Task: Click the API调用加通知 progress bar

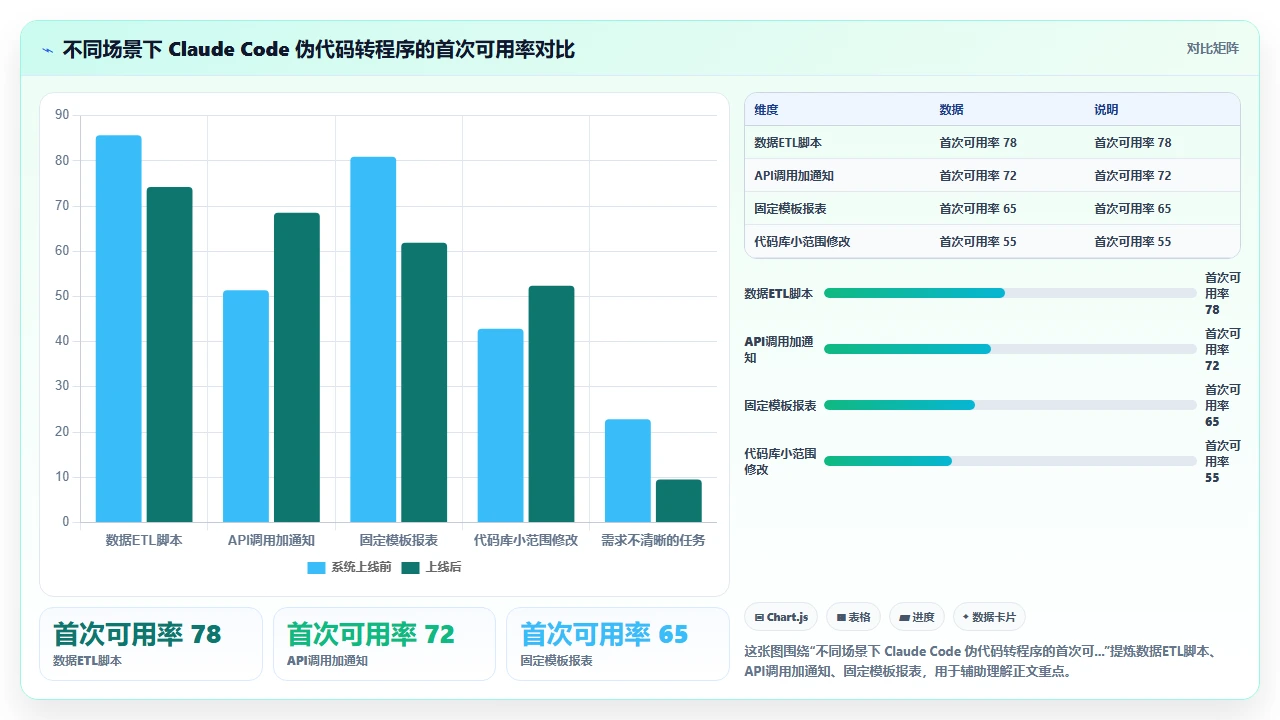Action: click(1010, 349)
